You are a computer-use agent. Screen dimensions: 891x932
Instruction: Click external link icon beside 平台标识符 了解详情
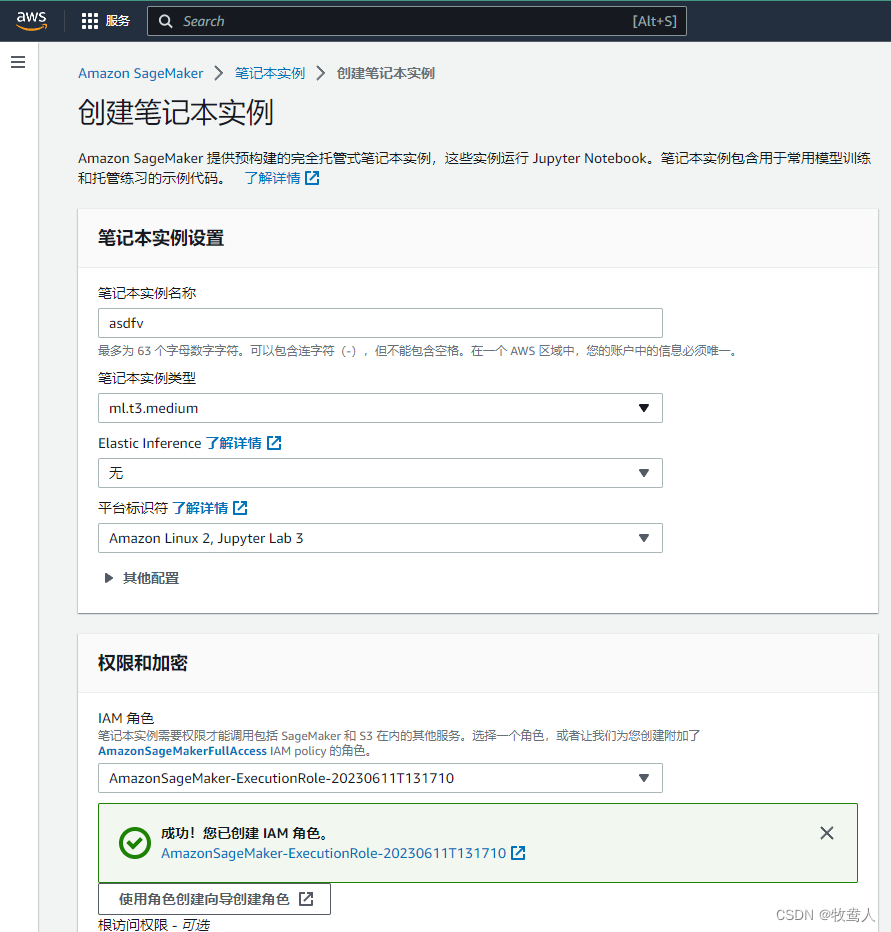240,508
